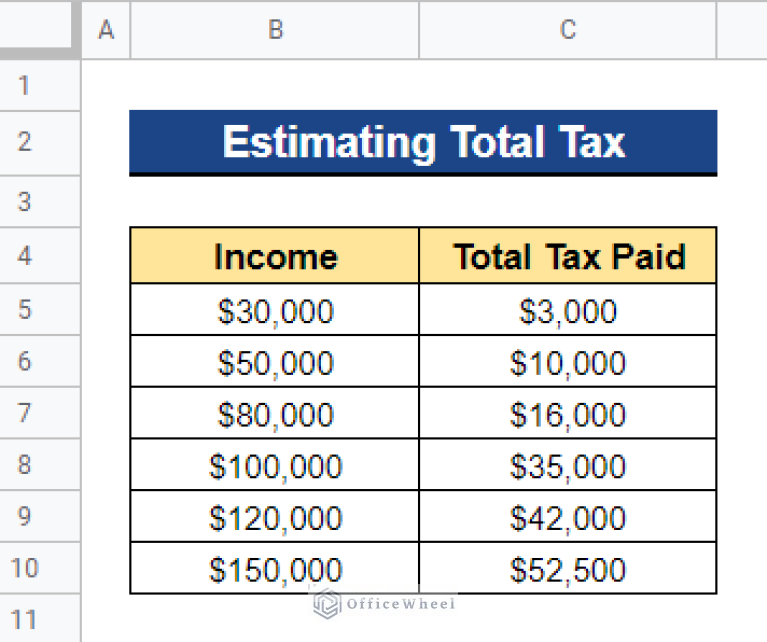The width and height of the screenshot is (767, 642).
Task: Click the Estimating Total Tax title cell
Action: 423,142
